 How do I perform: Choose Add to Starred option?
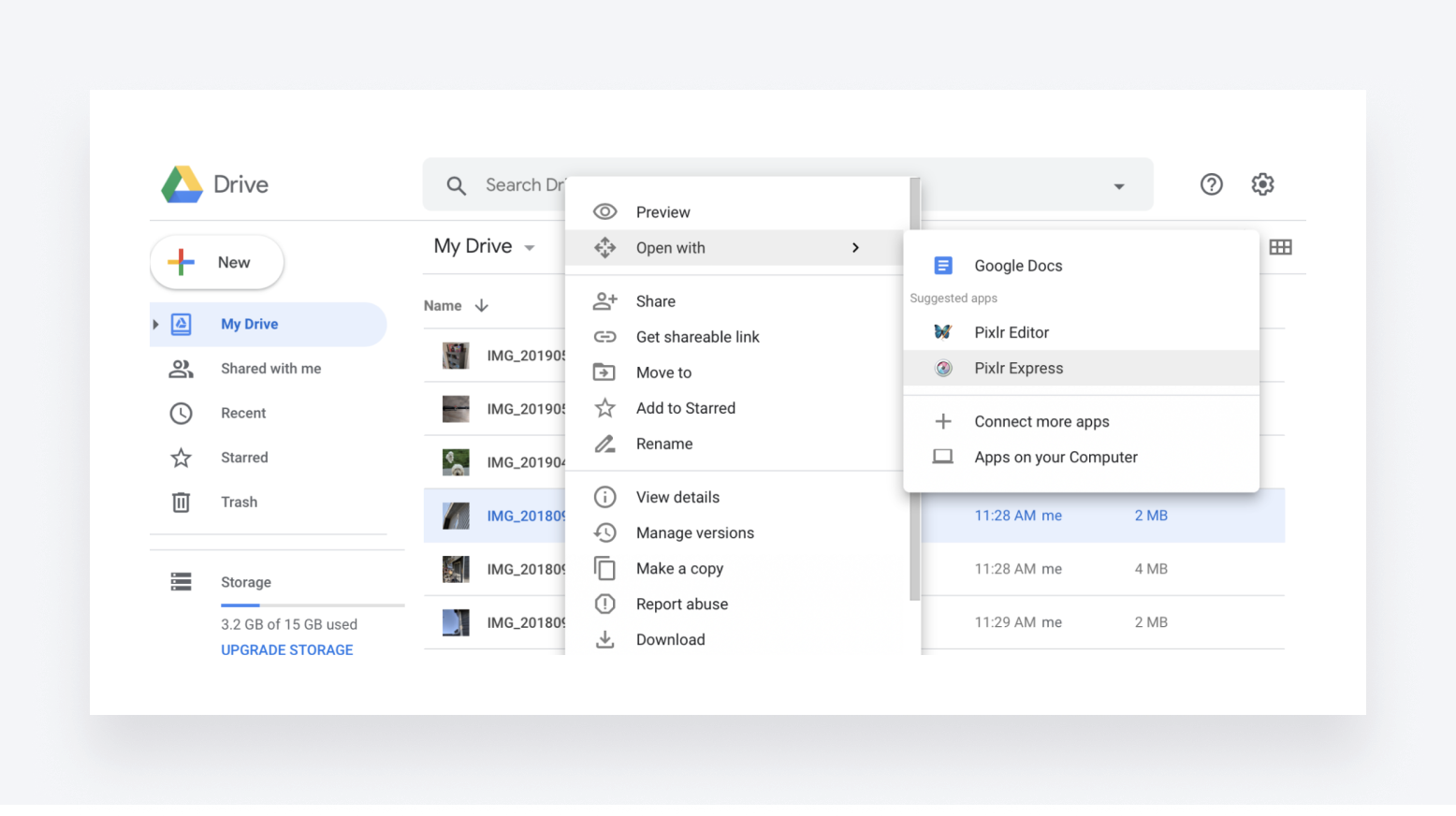(x=685, y=408)
